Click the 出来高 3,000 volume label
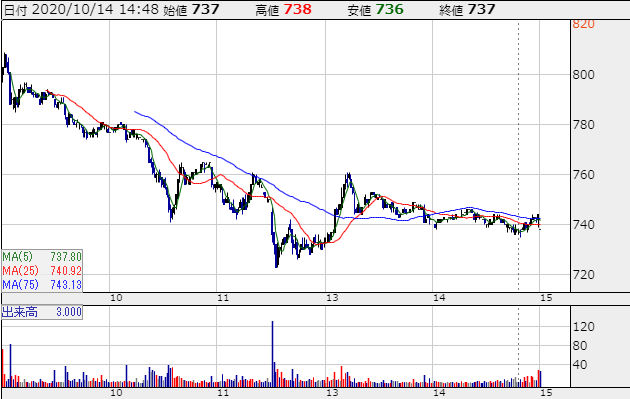Image resolution: width=630 pixels, height=399 pixels. click(x=42, y=312)
